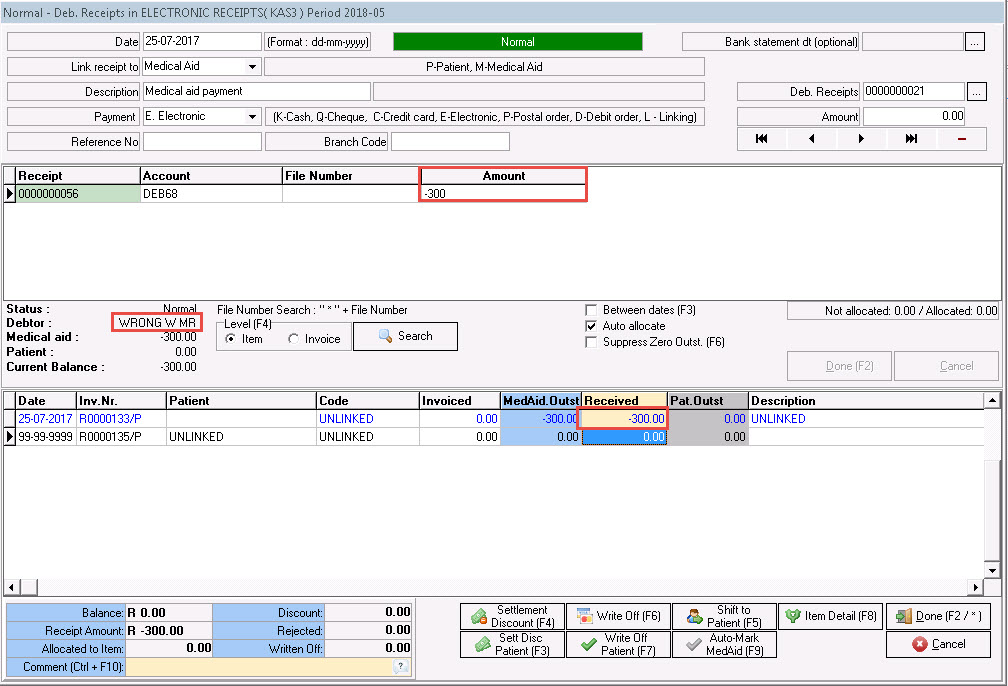Go to the first record navigation arrow
This screenshot has height=686, width=1008.
[x=761, y=139]
